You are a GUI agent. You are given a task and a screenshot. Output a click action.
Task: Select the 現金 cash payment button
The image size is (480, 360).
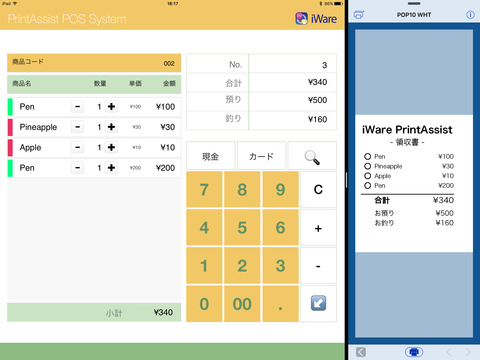click(x=211, y=156)
